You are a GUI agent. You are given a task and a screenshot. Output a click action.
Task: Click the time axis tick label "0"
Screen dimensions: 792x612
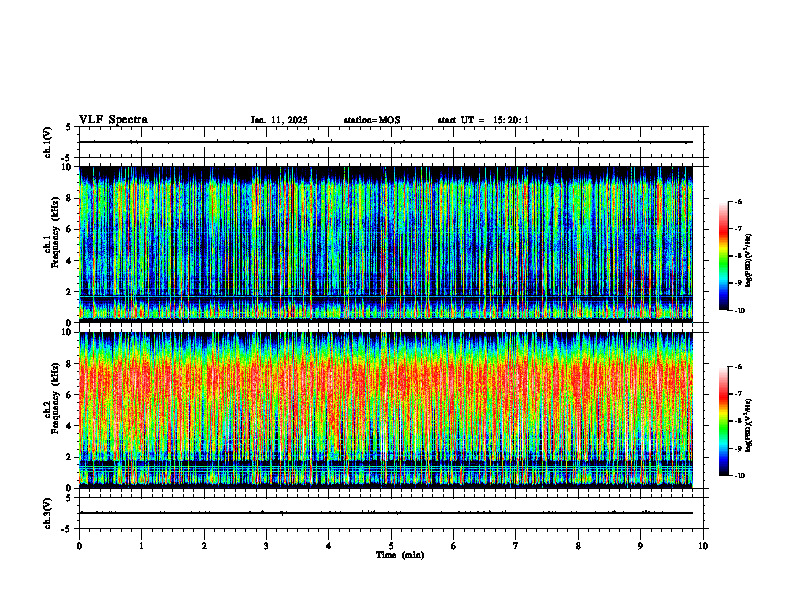point(79,546)
